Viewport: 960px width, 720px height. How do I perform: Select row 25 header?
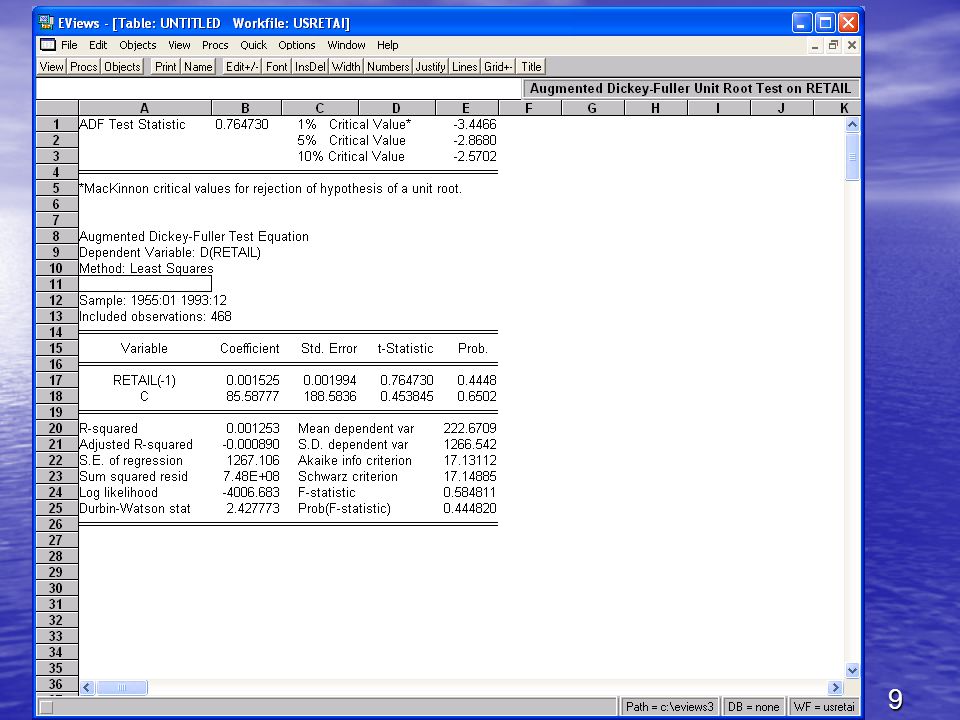tap(56, 508)
